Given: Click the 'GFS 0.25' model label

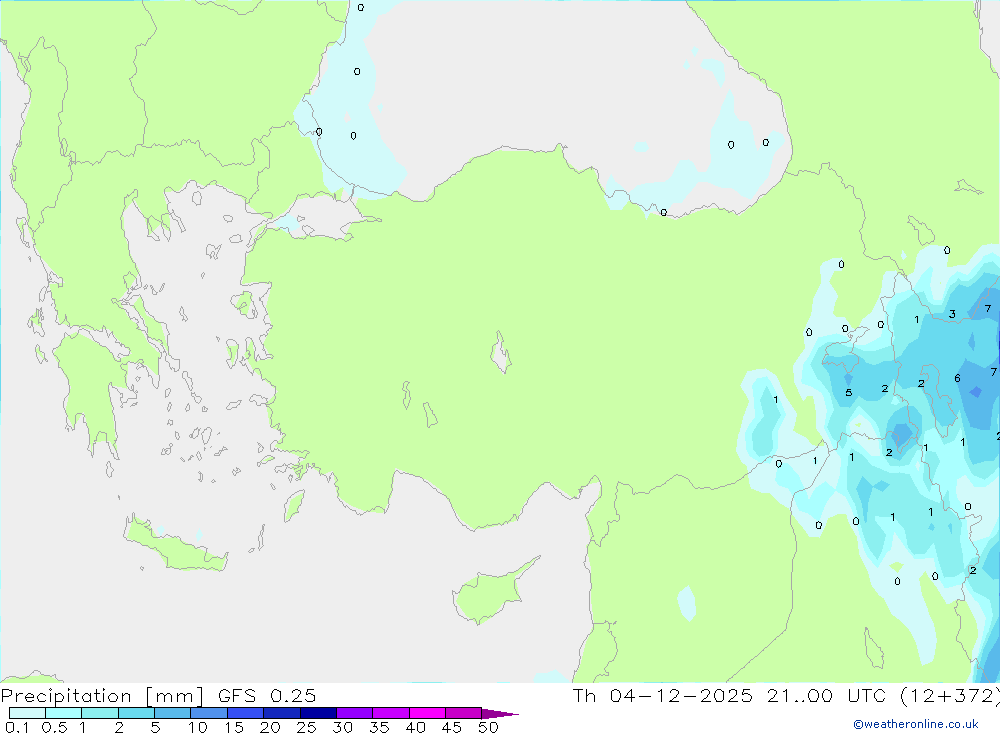Looking at the screenshot, I should [267, 695].
